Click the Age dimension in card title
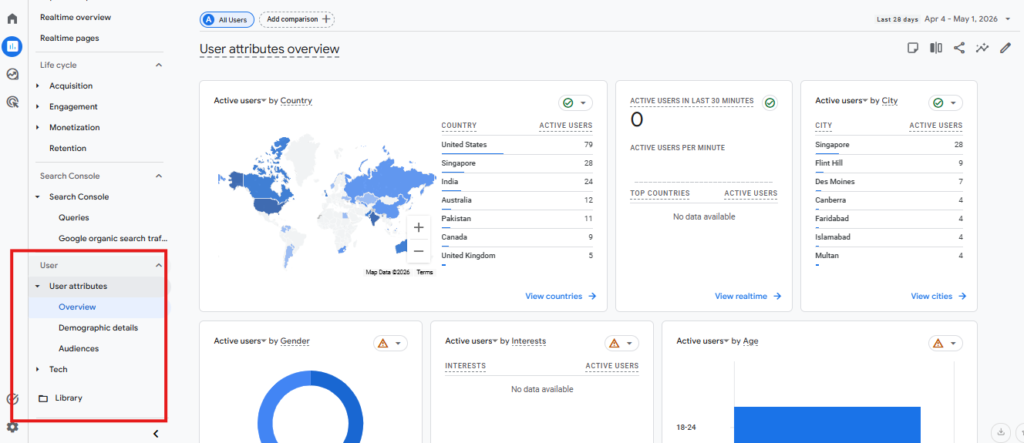This screenshot has height=443, width=1024. [750, 341]
